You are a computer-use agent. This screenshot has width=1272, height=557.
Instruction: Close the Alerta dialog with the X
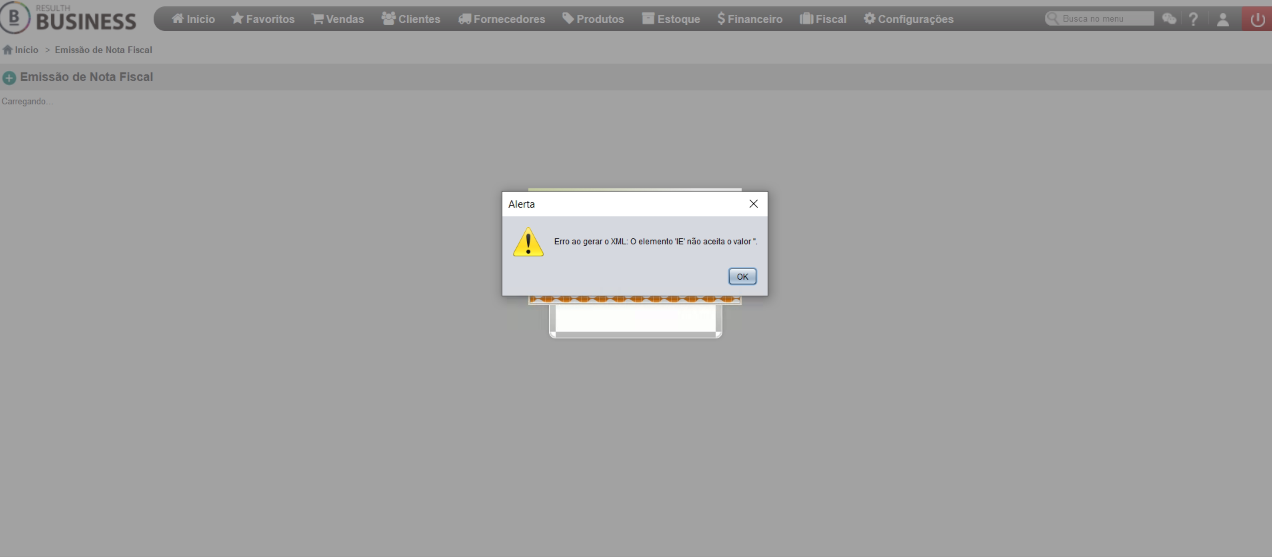[753, 203]
